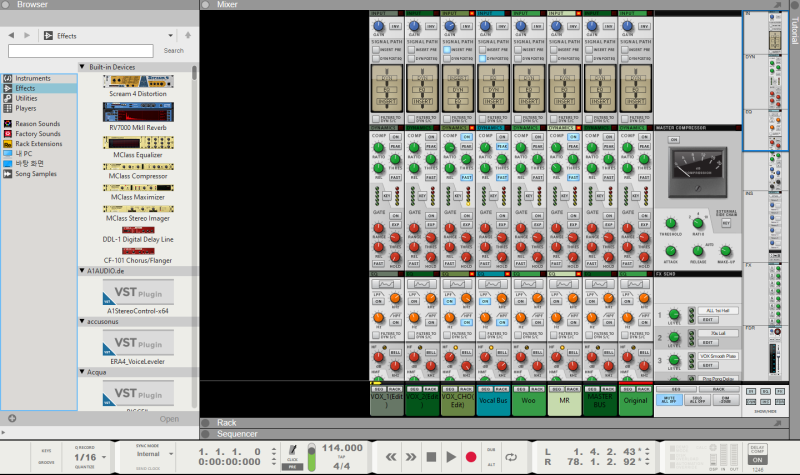Image resolution: width=800 pixels, height=475 pixels.
Task: Start playback with the Play button
Action: pyautogui.click(x=451, y=457)
